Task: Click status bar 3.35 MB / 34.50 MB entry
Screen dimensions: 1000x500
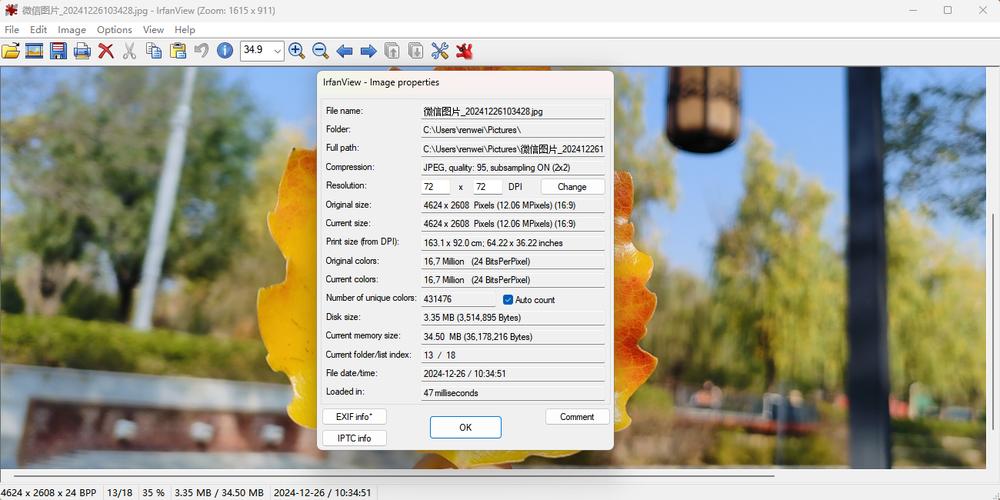Action: [219, 493]
